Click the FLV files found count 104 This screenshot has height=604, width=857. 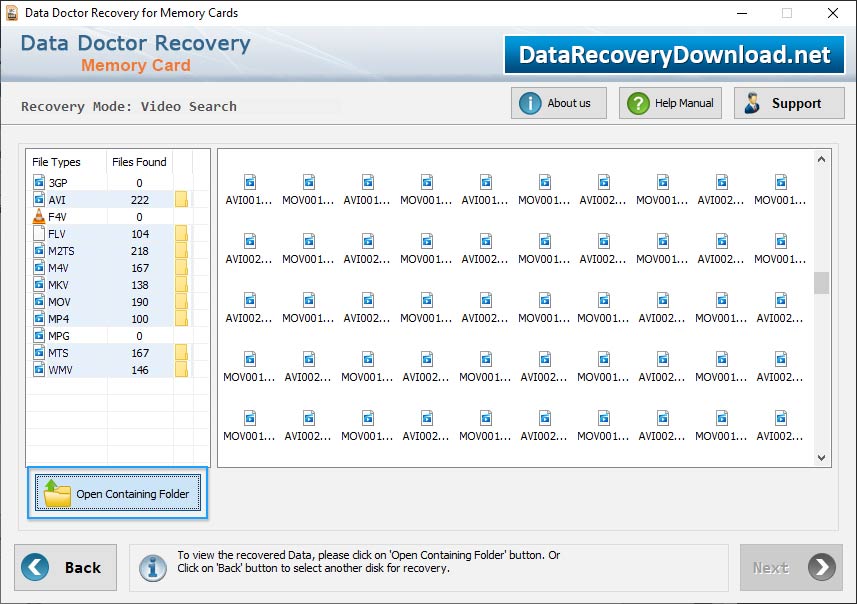click(140, 234)
